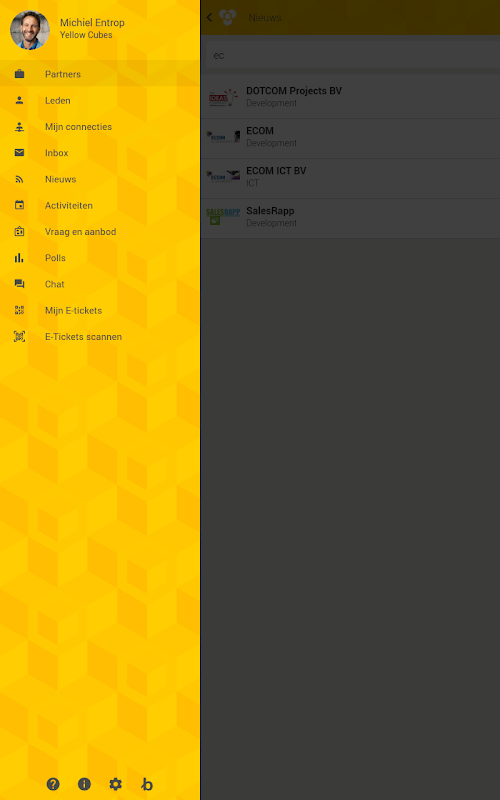The image size is (500, 800).
Task: Open the Leden menu item
Action: tap(100, 101)
